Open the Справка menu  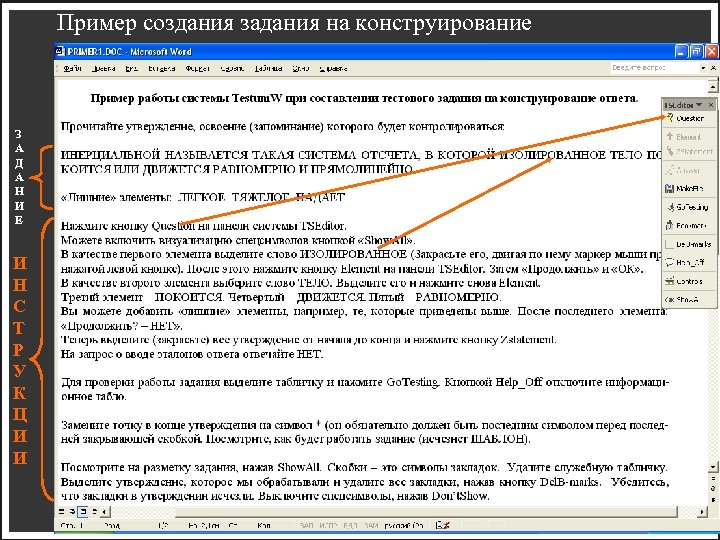click(333, 68)
